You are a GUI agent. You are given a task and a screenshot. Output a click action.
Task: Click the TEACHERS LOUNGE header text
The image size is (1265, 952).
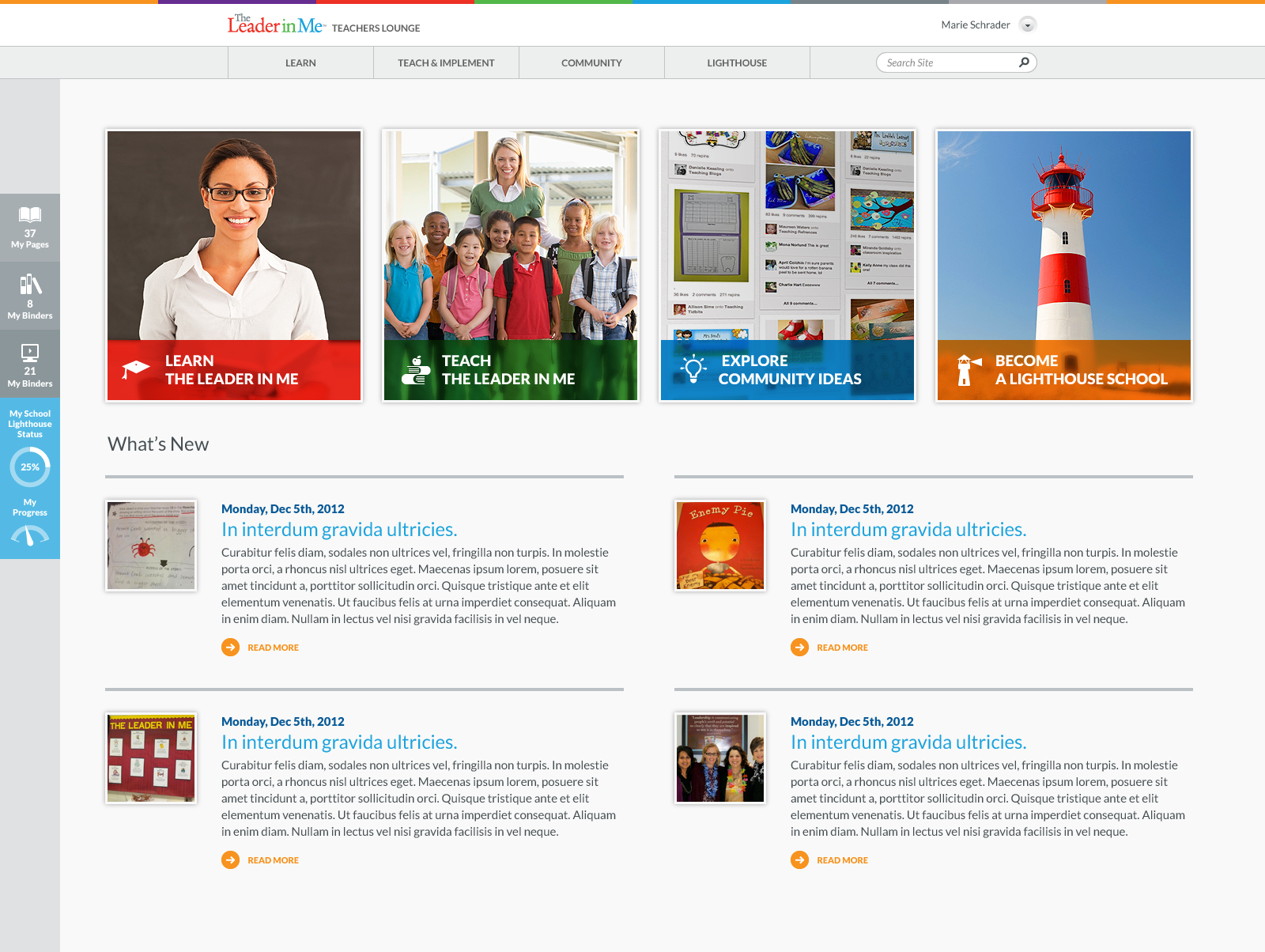click(376, 28)
